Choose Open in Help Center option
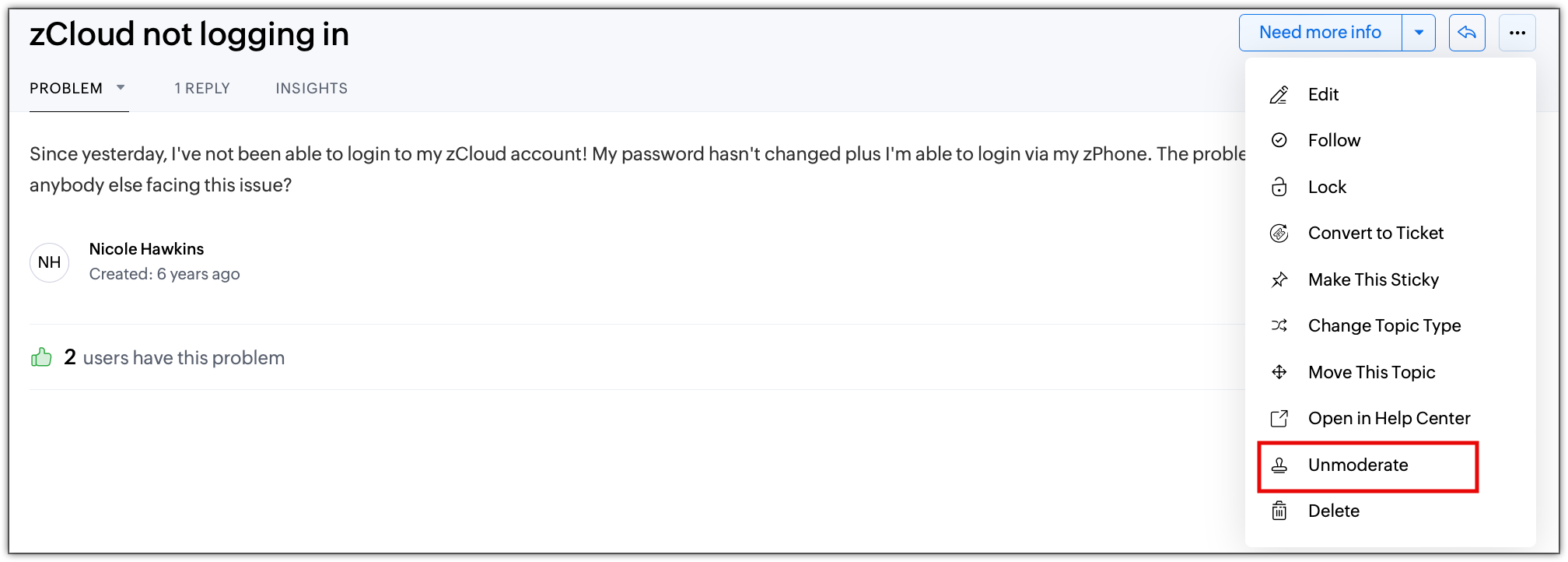Screen dimensions: 1568x562 tap(1389, 419)
